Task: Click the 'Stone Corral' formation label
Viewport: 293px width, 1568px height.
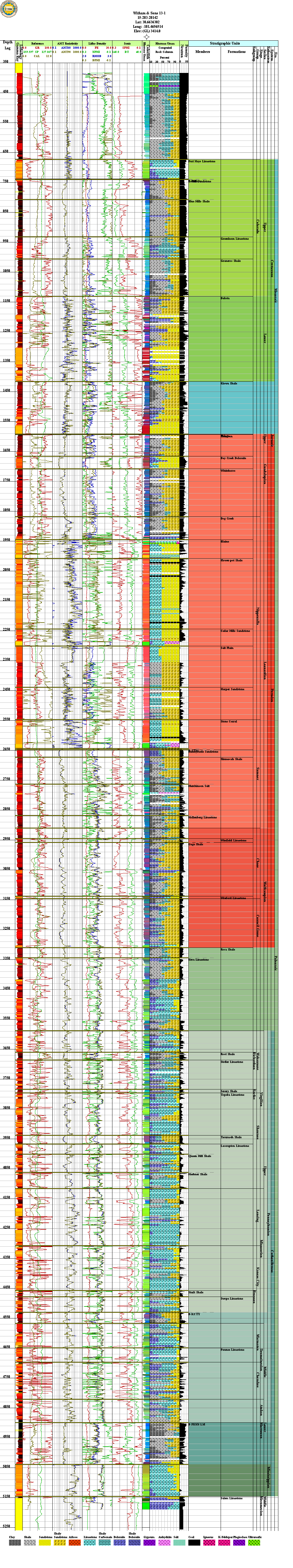Action: 228,721
